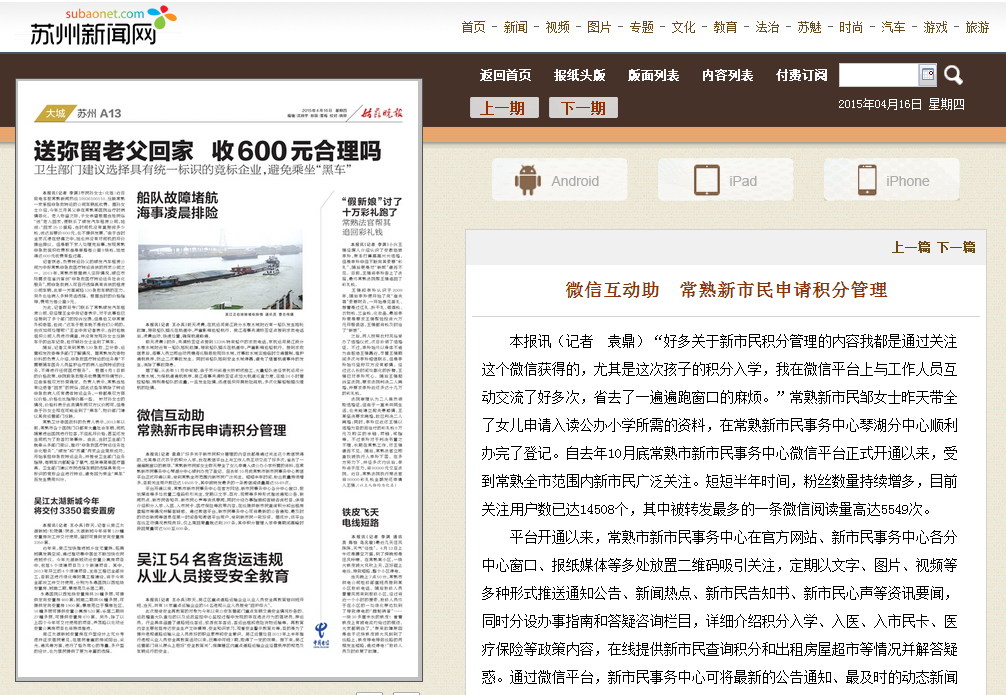Click the 姑苏晚报 masthead on page
Viewport: 1006px width, 695px height.
click(x=382, y=113)
